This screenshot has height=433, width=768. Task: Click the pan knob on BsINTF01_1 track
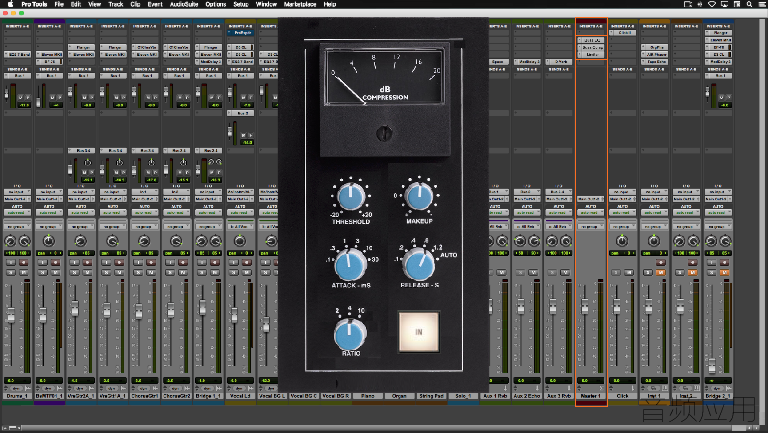(x=48, y=241)
